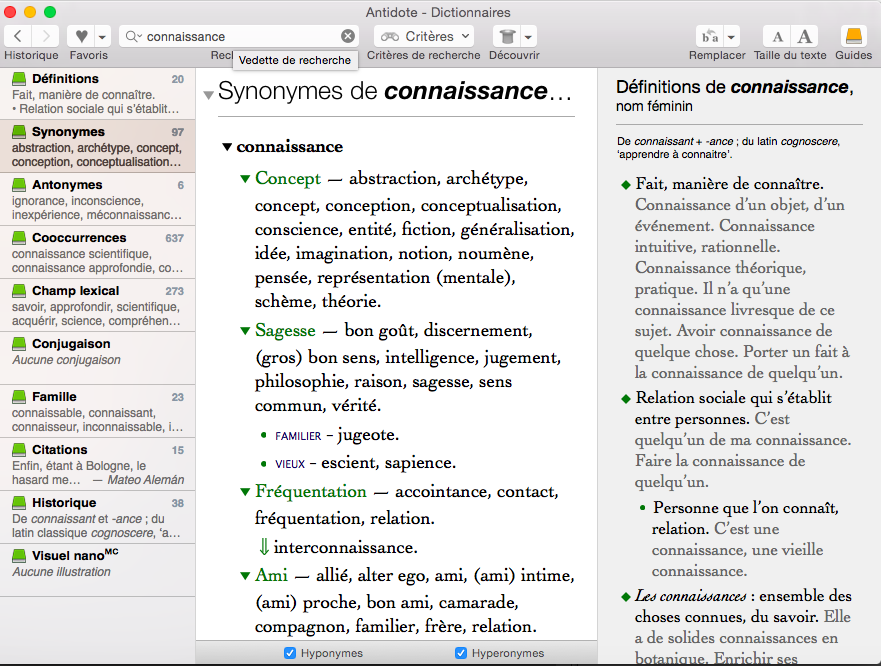
Task: Click the definition 'Fait, manière de connaître.'
Action: pyautogui.click(x=729, y=184)
